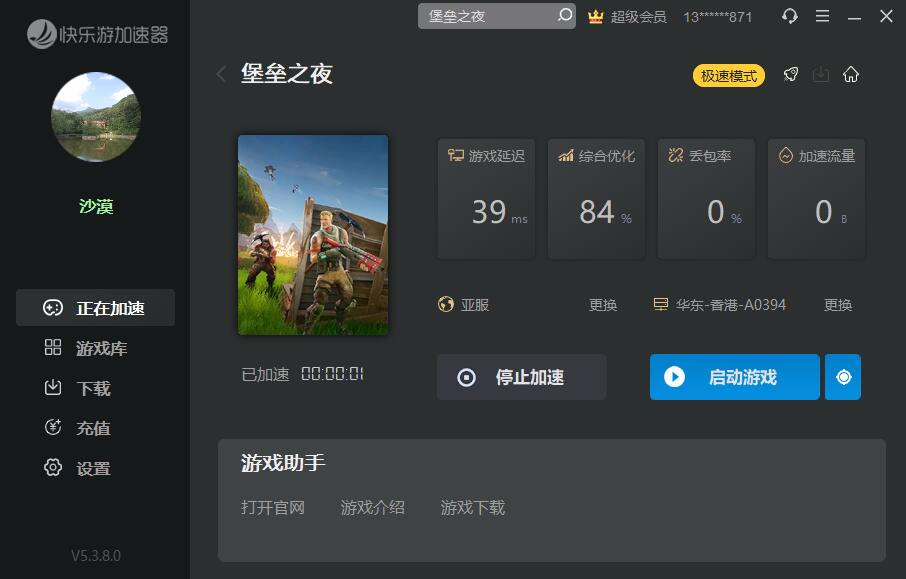Change region via 更换 next to 亚服

point(603,305)
